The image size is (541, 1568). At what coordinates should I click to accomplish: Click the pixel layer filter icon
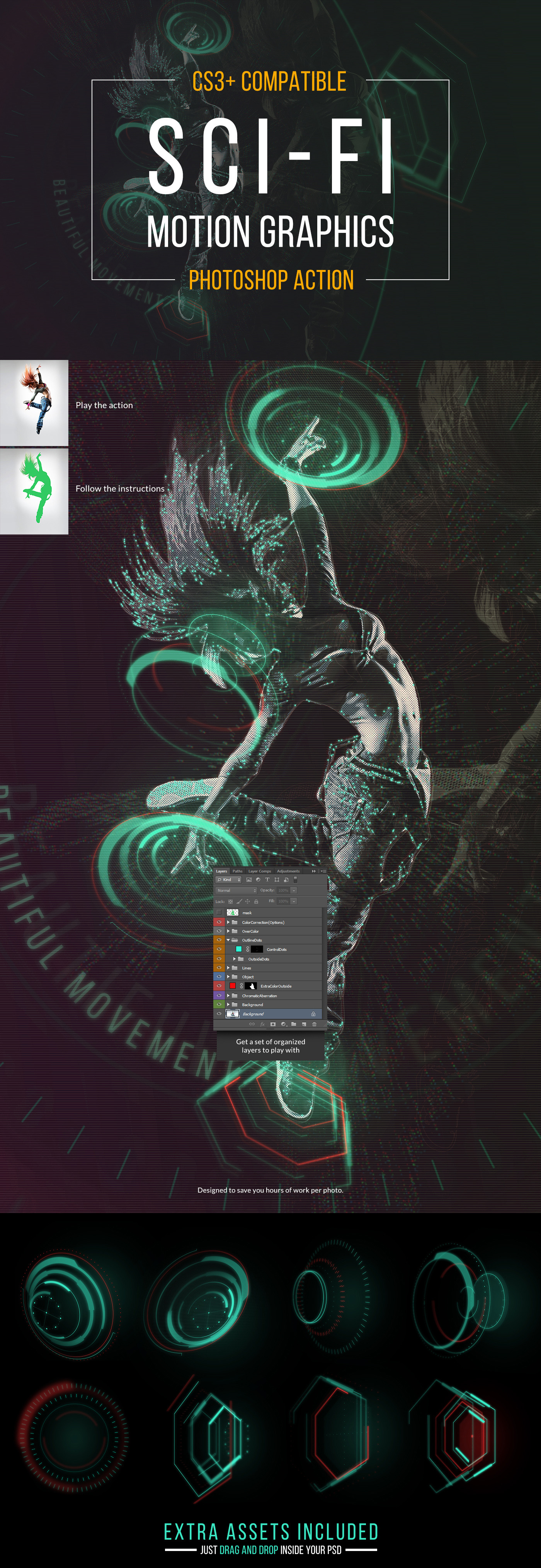click(248, 879)
